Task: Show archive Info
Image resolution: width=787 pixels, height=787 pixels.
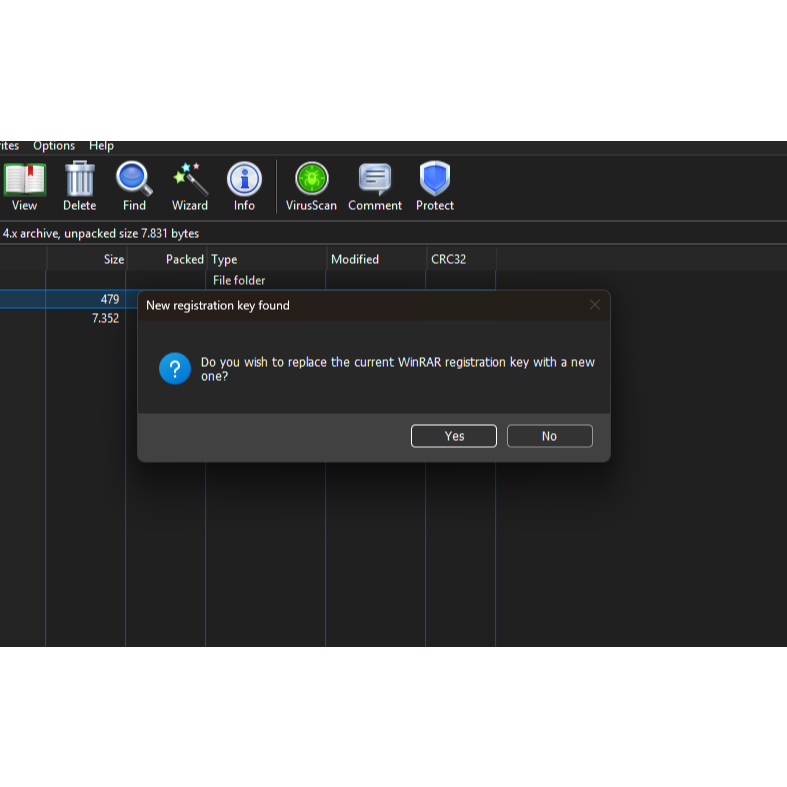Action: point(244,187)
